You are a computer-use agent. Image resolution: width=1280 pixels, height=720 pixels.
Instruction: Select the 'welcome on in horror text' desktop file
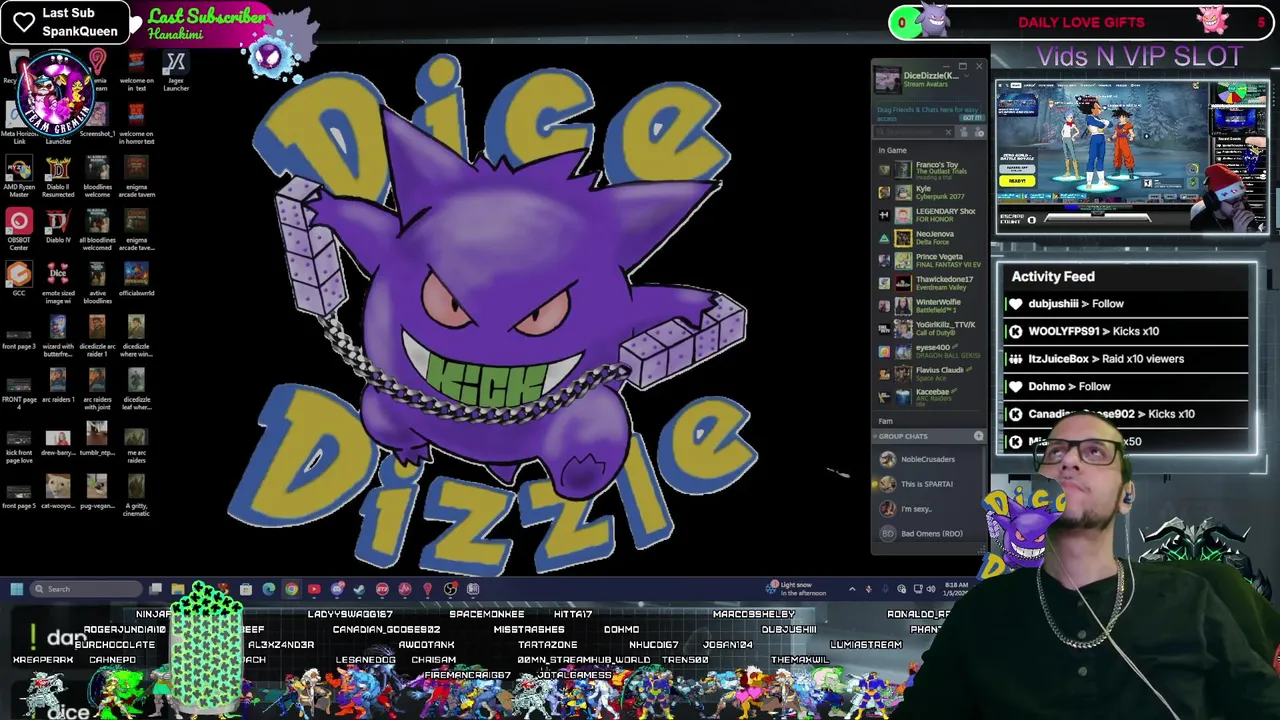pos(136,124)
